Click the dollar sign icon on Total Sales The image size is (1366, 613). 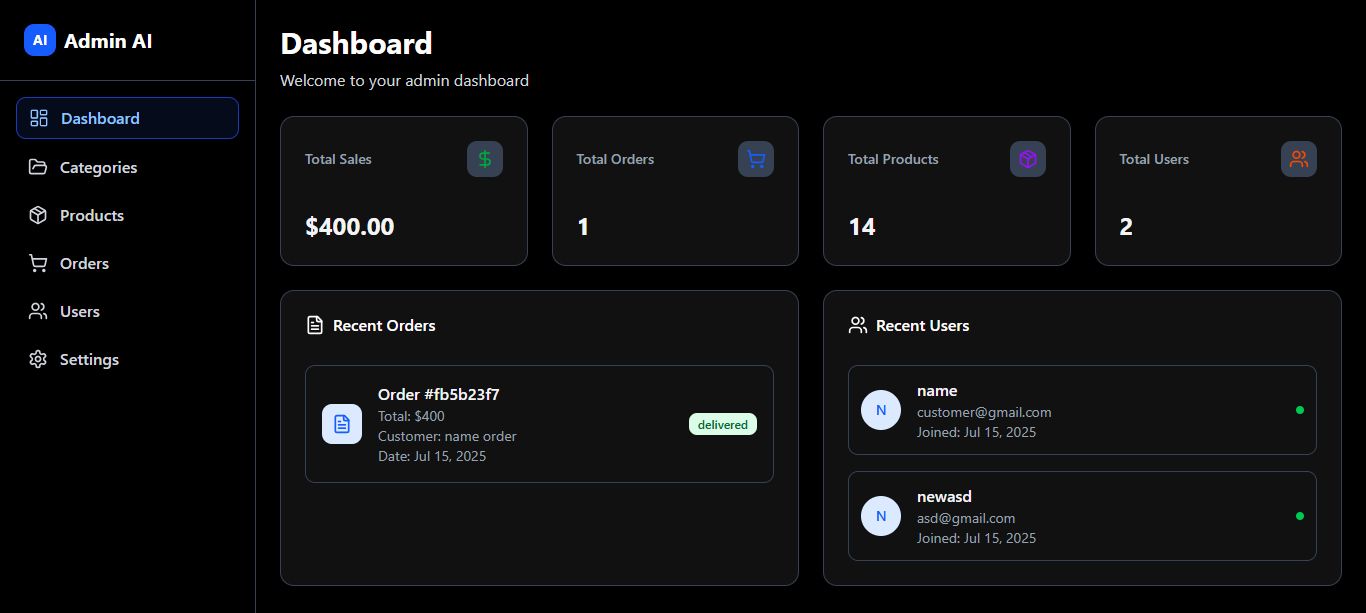[485, 159]
